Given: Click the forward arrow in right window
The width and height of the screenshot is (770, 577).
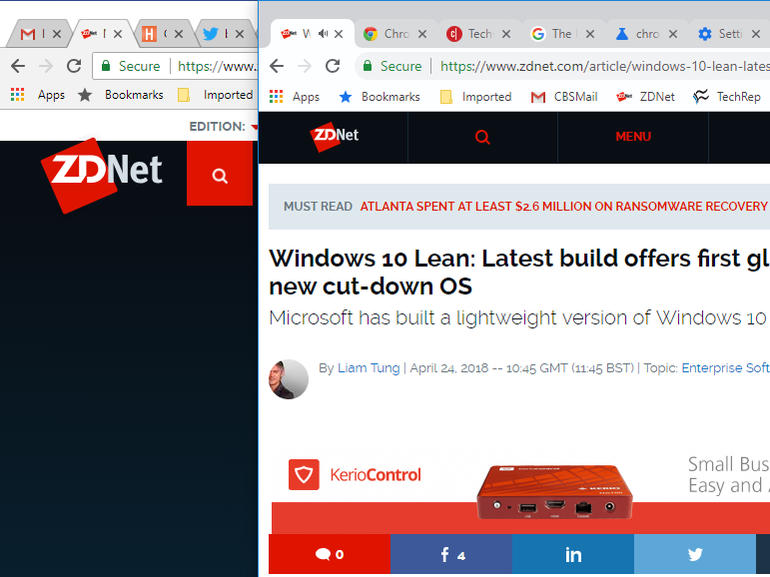Looking at the screenshot, I should [x=304, y=66].
